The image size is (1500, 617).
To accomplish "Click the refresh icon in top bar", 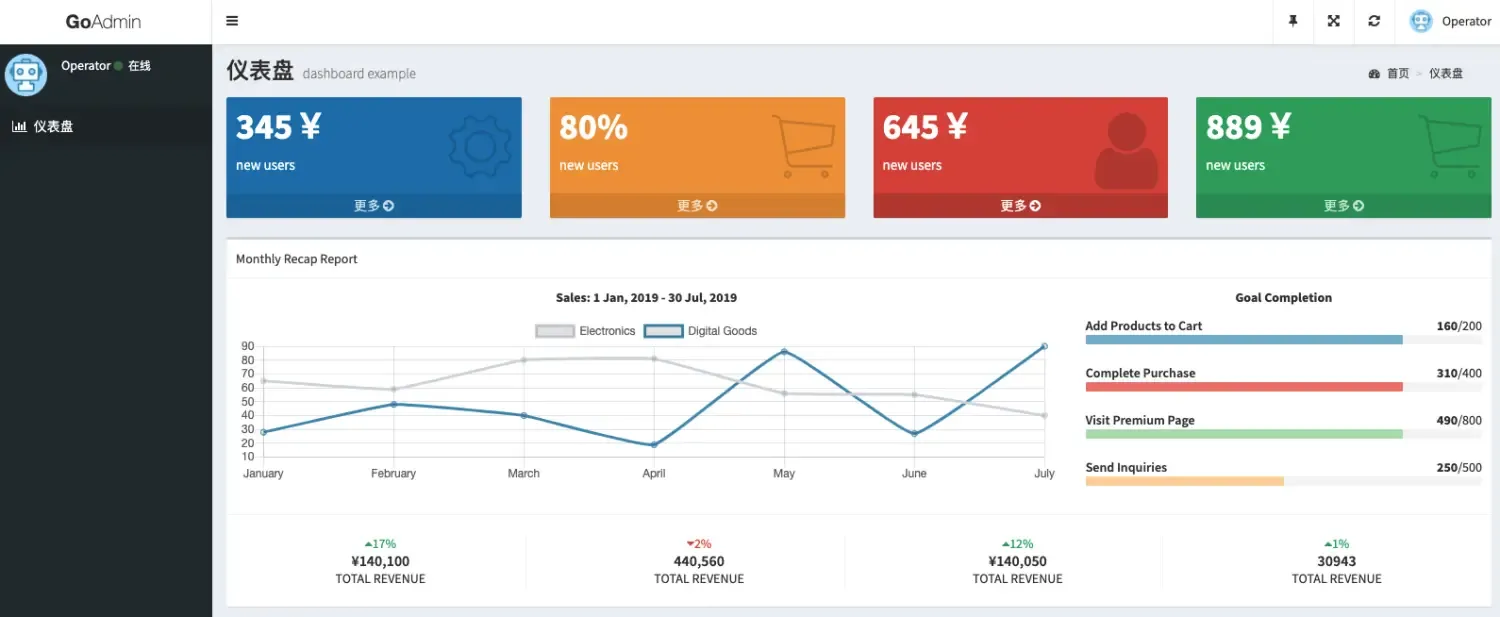I will 1374,21.
